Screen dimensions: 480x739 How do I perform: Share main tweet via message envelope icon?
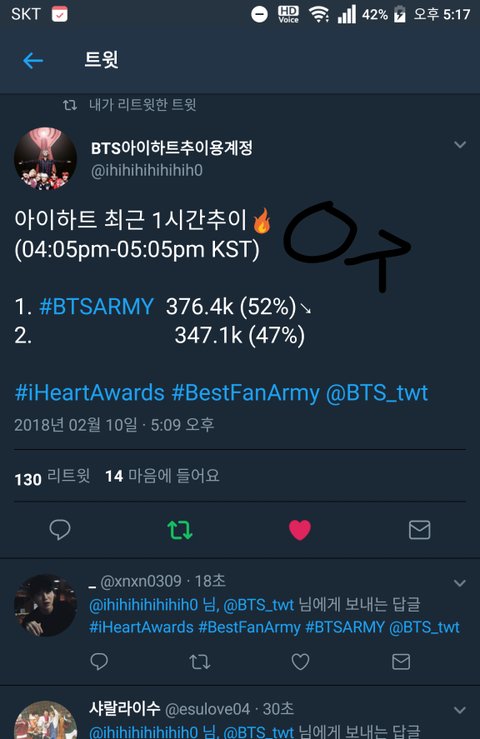pos(420,530)
